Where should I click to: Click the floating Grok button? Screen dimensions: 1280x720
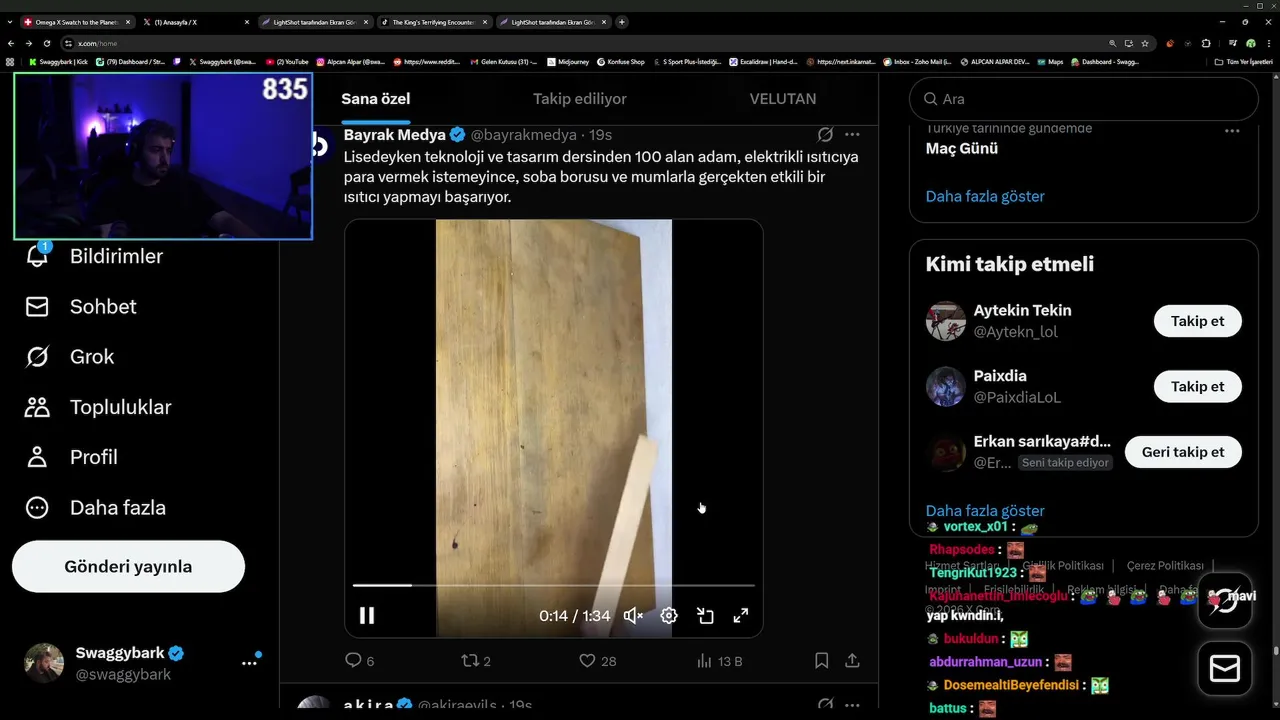click(x=1225, y=600)
